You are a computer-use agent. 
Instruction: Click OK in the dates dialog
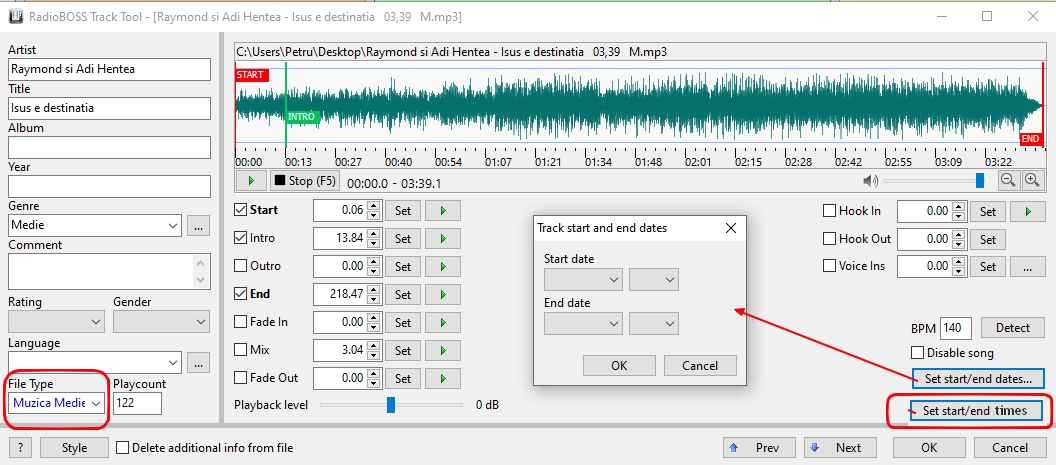(619, 365)
